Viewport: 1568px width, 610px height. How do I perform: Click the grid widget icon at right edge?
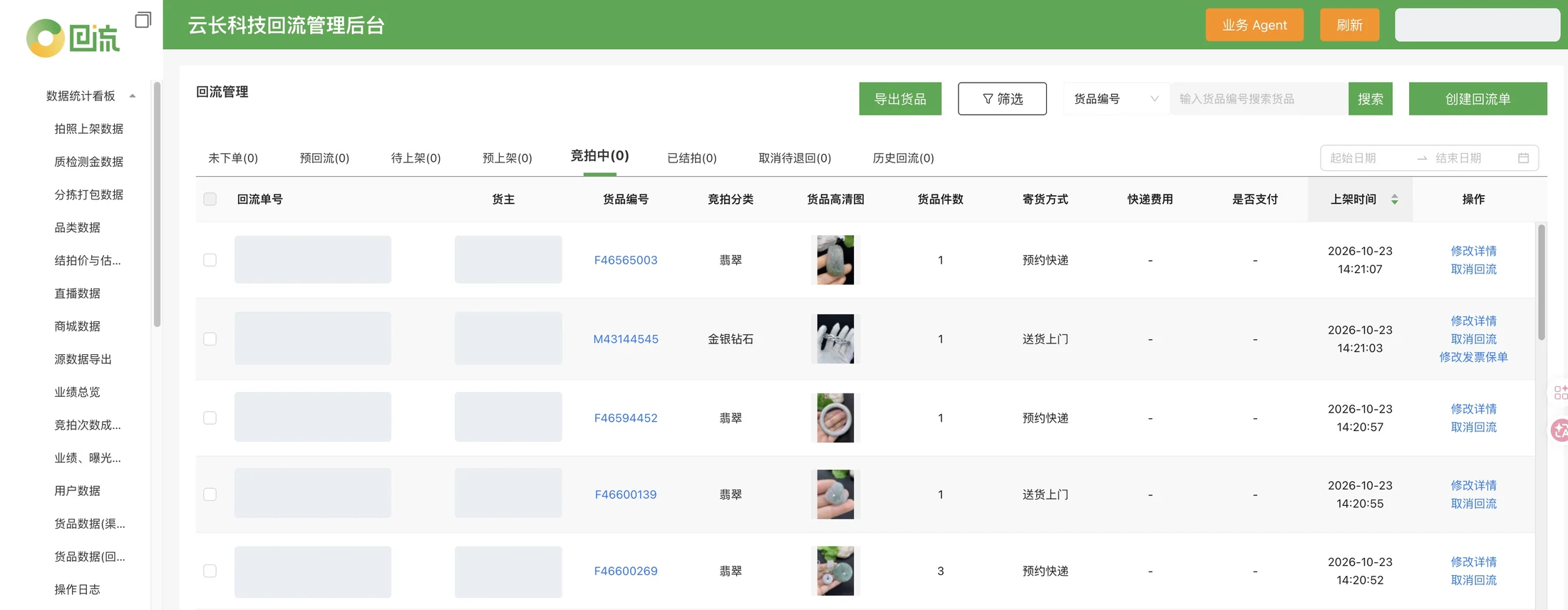pos(1560,392)
